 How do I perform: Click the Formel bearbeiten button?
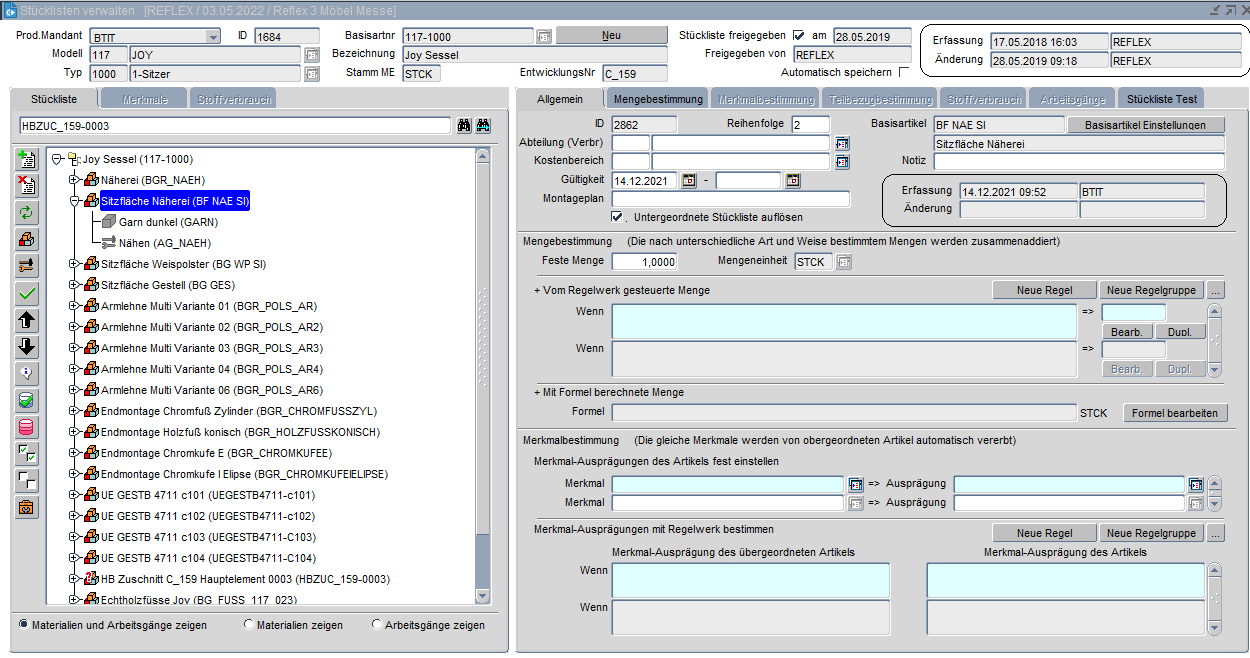click(1174, 413)
